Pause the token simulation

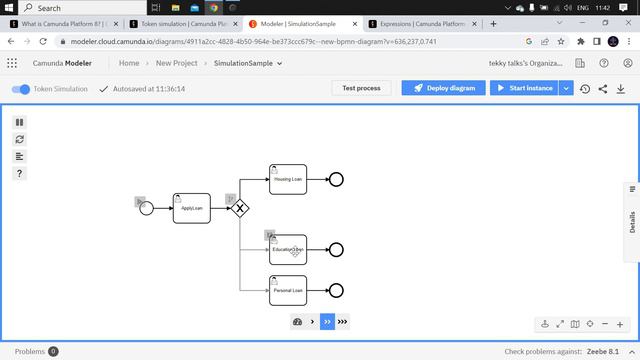19,122
